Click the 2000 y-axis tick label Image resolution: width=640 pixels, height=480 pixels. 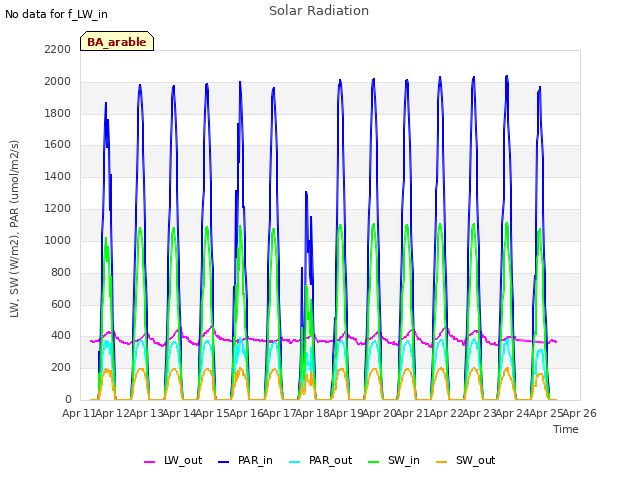pos(58,81)
